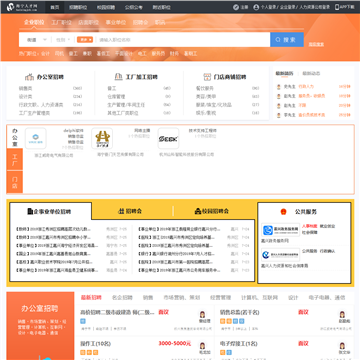The width and height of the screenshot is (360, 360).
Task: Switch to the 工厂 vertical side tab
Action: click(x=15, y=160)
